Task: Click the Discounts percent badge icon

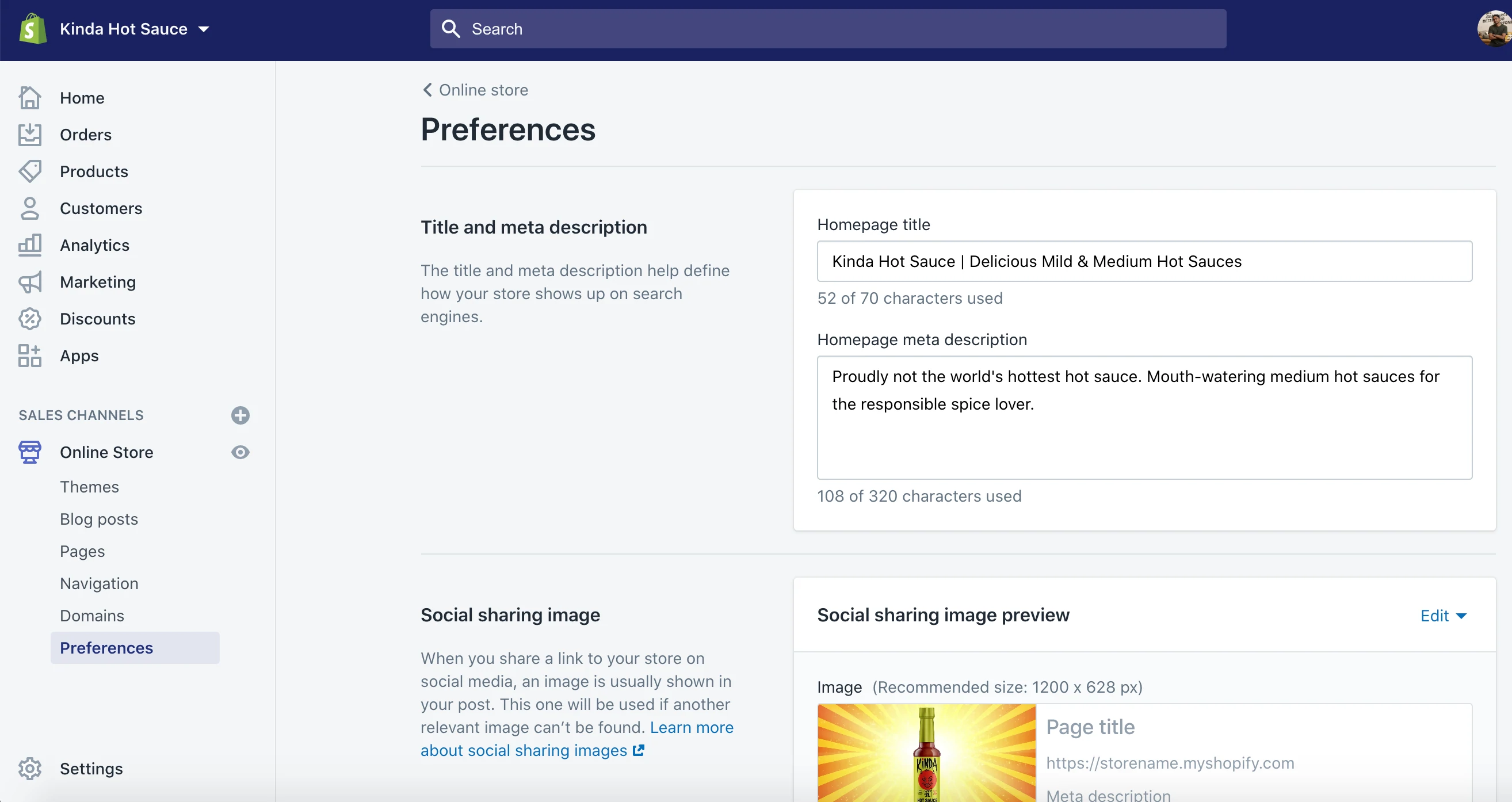Action: click(x=29, y=319)
